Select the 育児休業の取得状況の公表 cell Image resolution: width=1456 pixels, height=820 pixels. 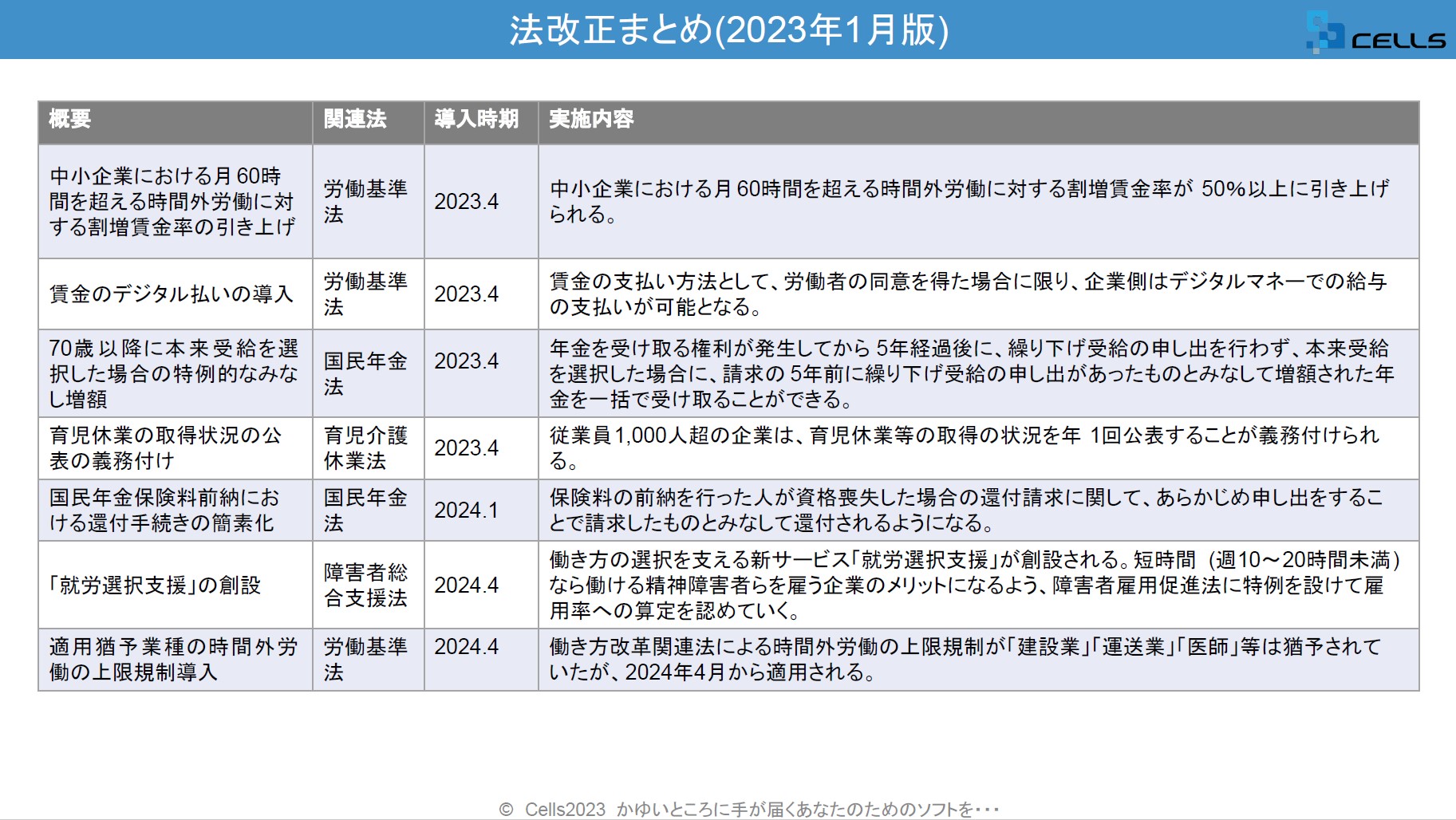point(176,448)
